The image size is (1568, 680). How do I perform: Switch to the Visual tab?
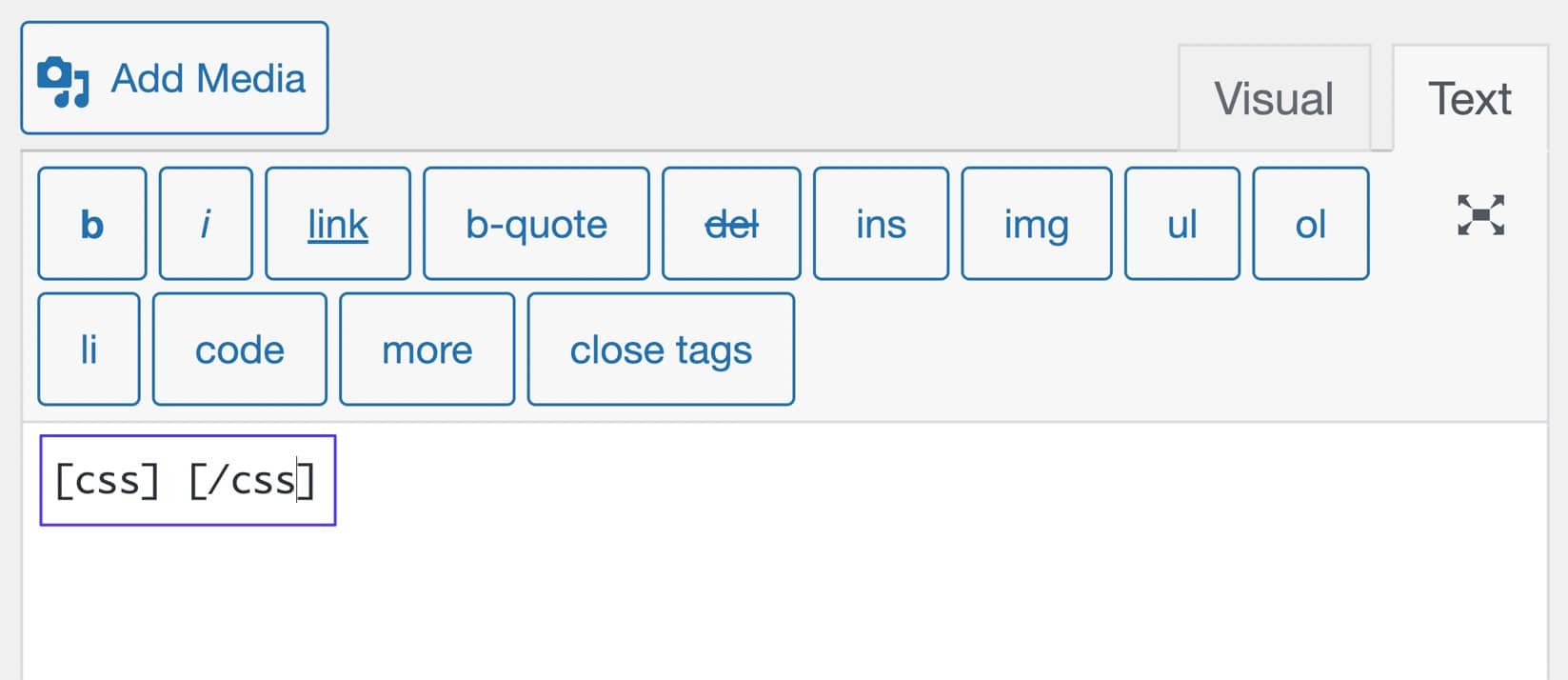tap(1273, 97)
